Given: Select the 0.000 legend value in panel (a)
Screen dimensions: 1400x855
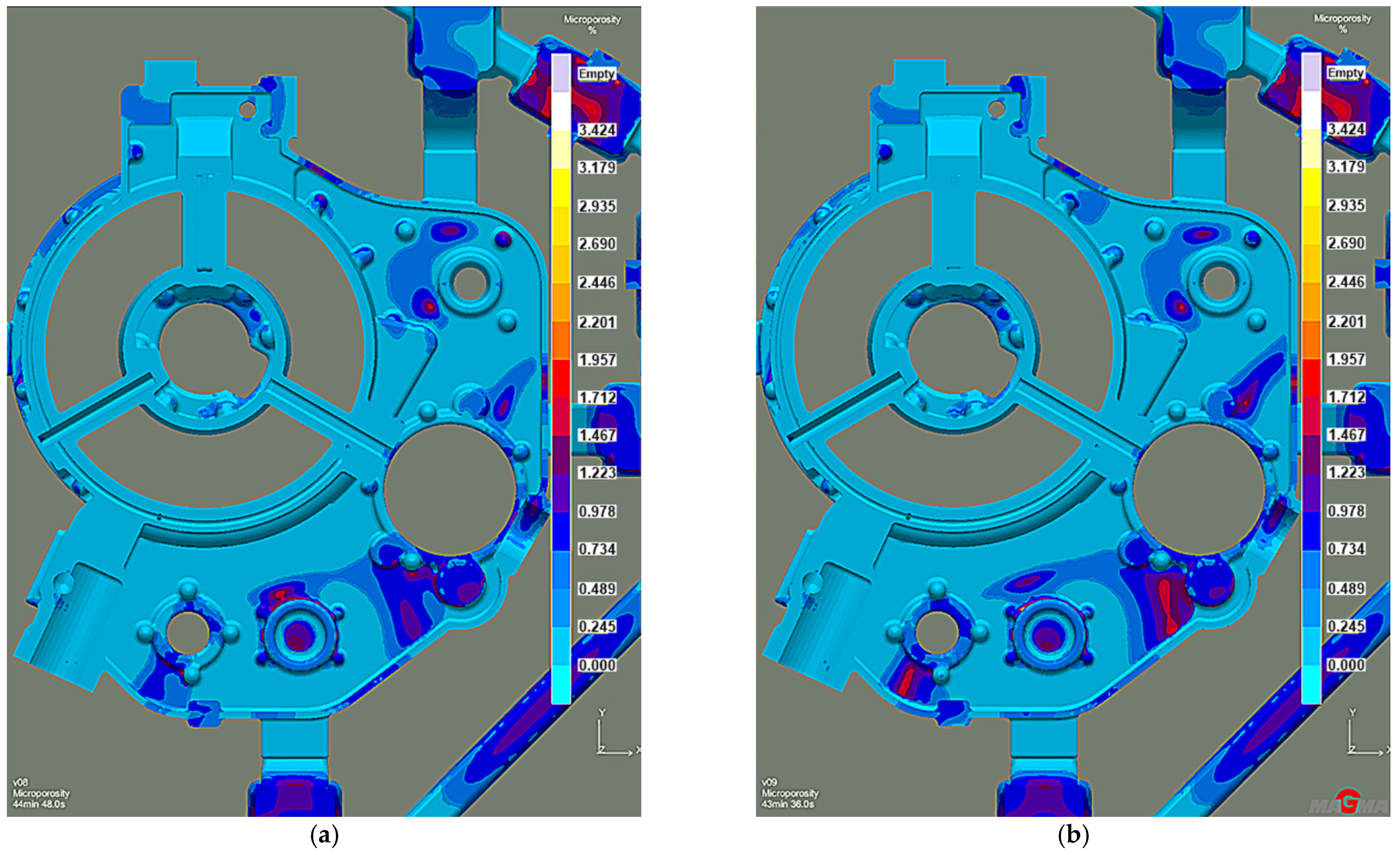Looking at the screenshot, I should pyautogui.click(x=597, y=665).
